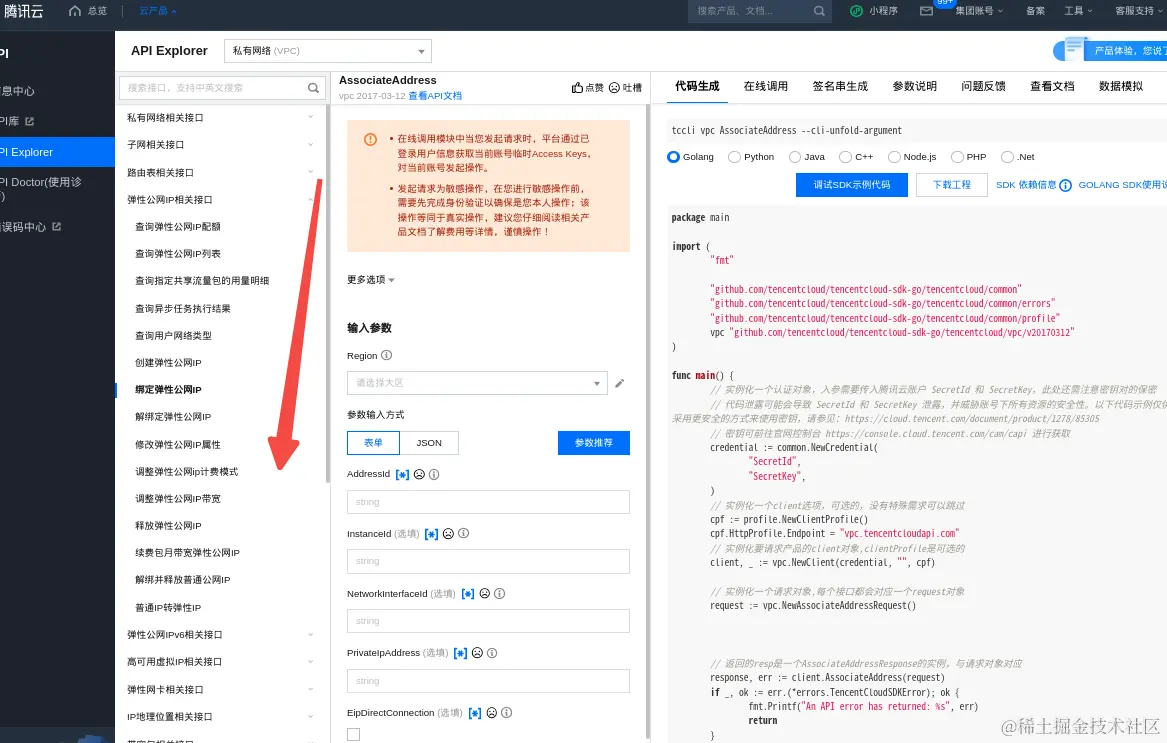
Task: Open the GOLANG SDK使用 link
Action: [1122, 185]
